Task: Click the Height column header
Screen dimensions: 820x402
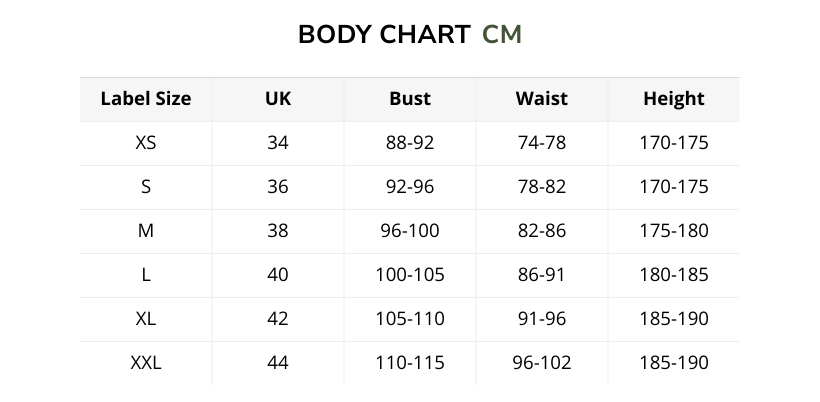Action: pyautogui.click(x=674, y=99)
